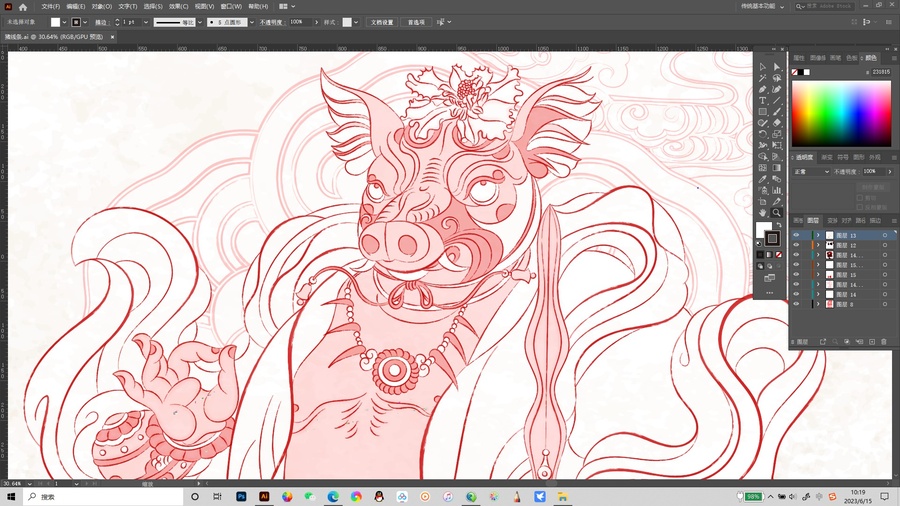Switch to the 渐变 panel tab
Viewport: 900px width, 506px height.
[827, 157]
